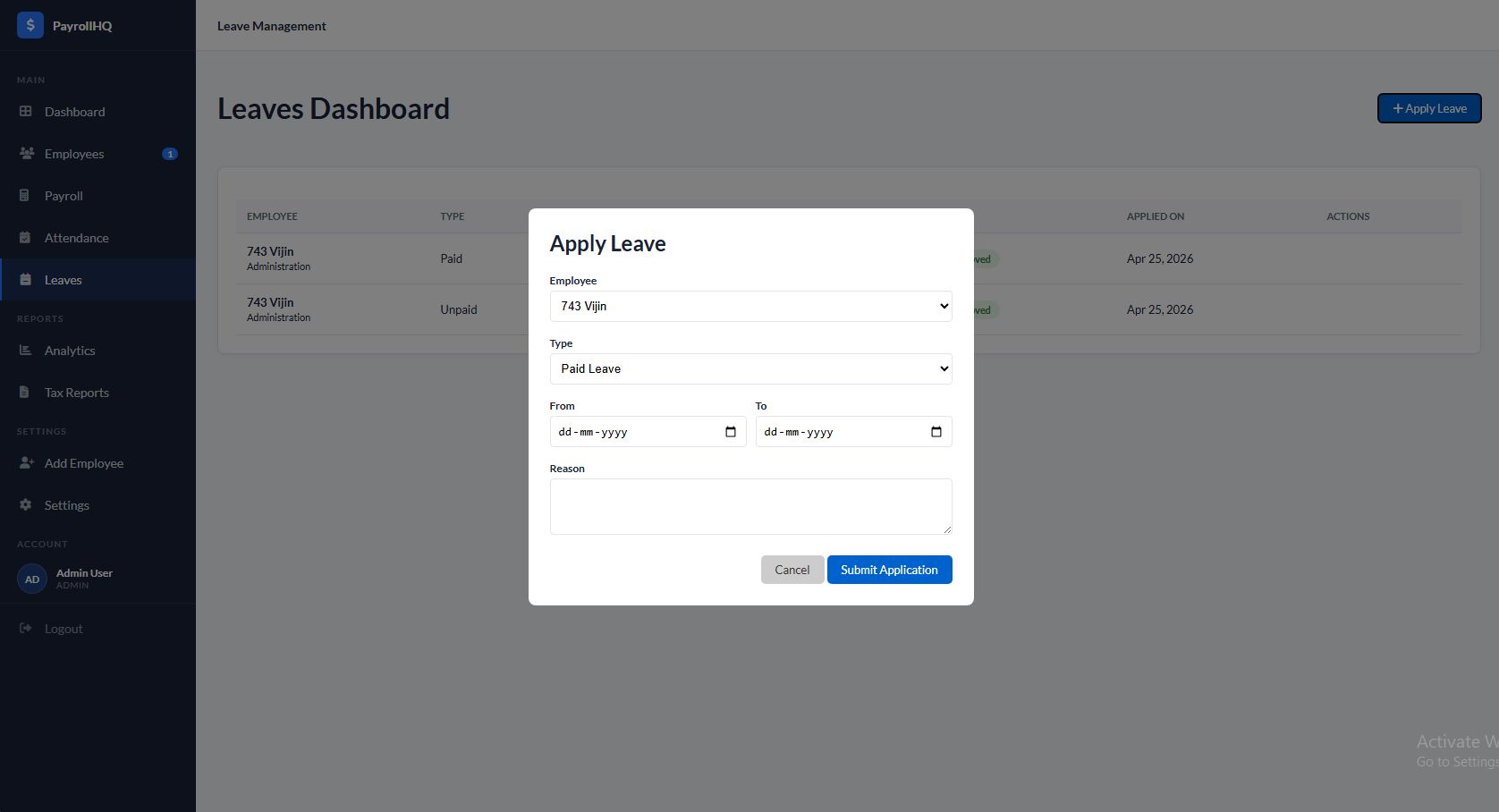Open the Leaves menu item
The image size is (1499, 812).
click(63, 280)
